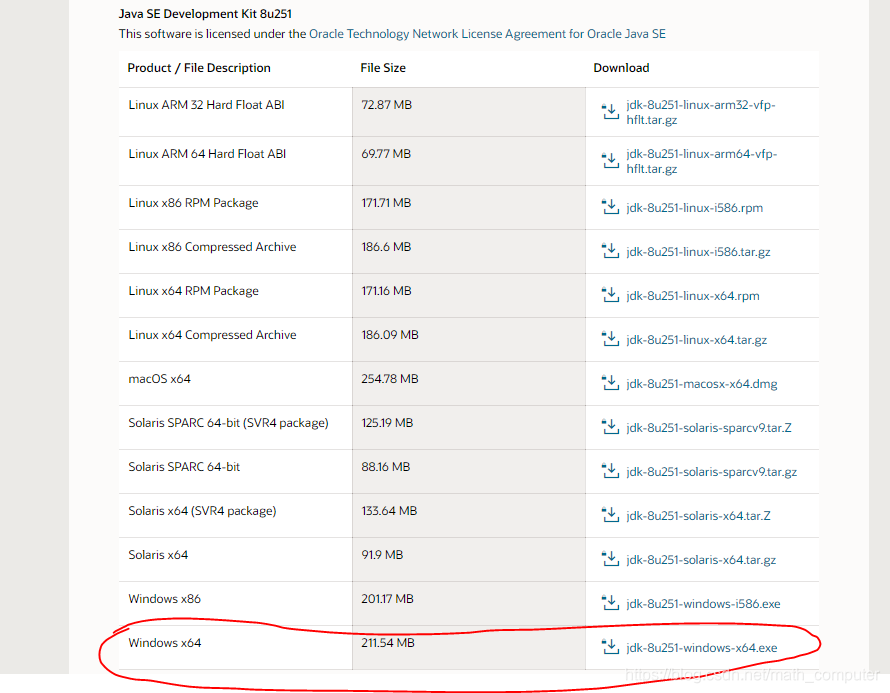This screenshot has height=693, width=890.
Task: Select the 'Windows x86' product text
Action: 165,599
